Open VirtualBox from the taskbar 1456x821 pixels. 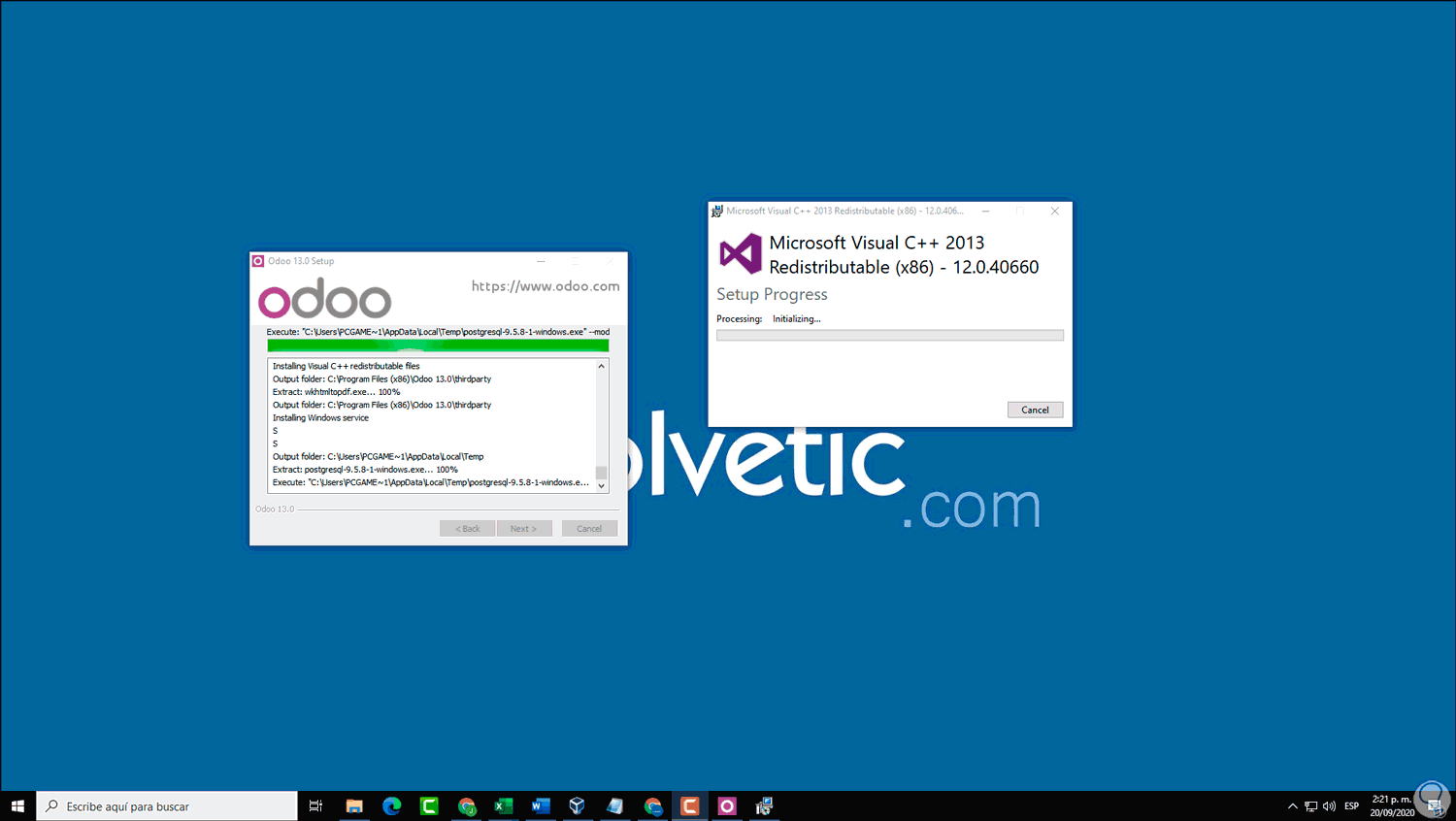(x=577, y=805)
